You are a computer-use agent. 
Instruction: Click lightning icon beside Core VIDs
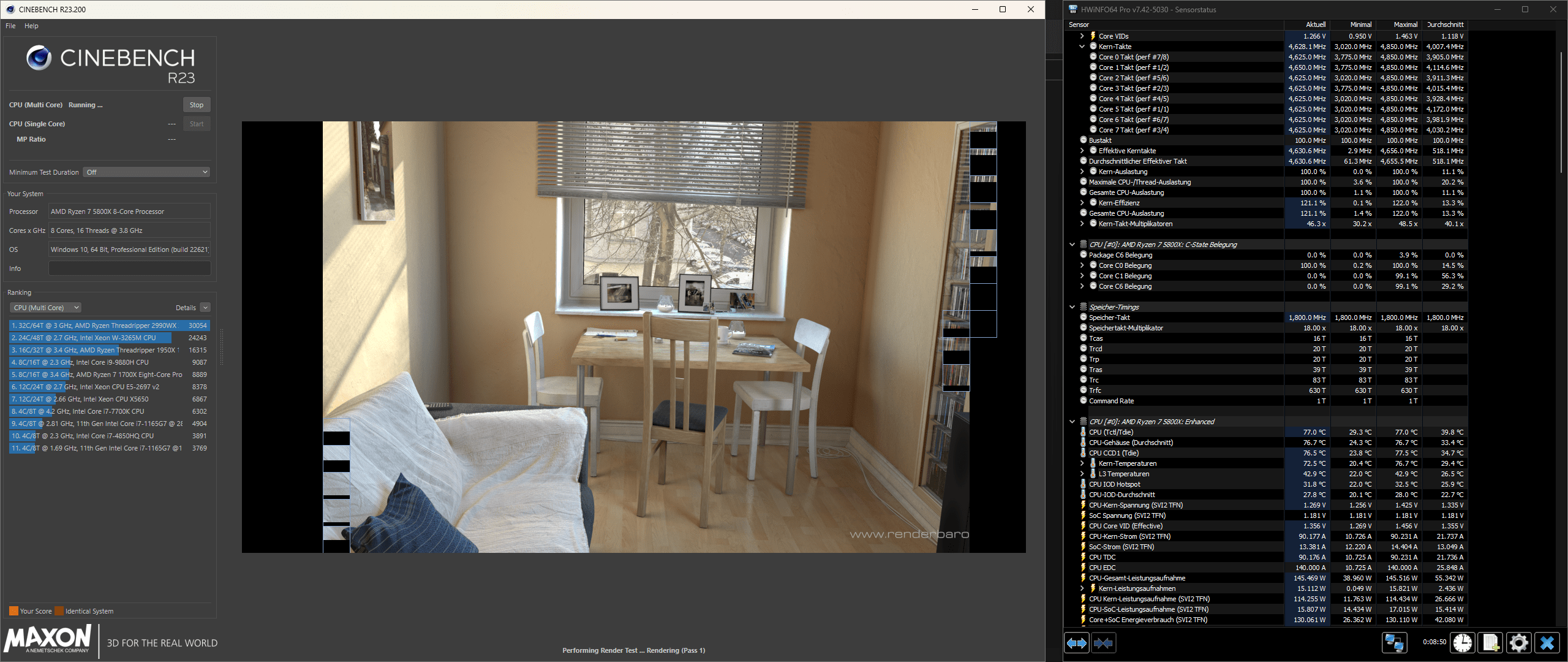click(1093, 36)
